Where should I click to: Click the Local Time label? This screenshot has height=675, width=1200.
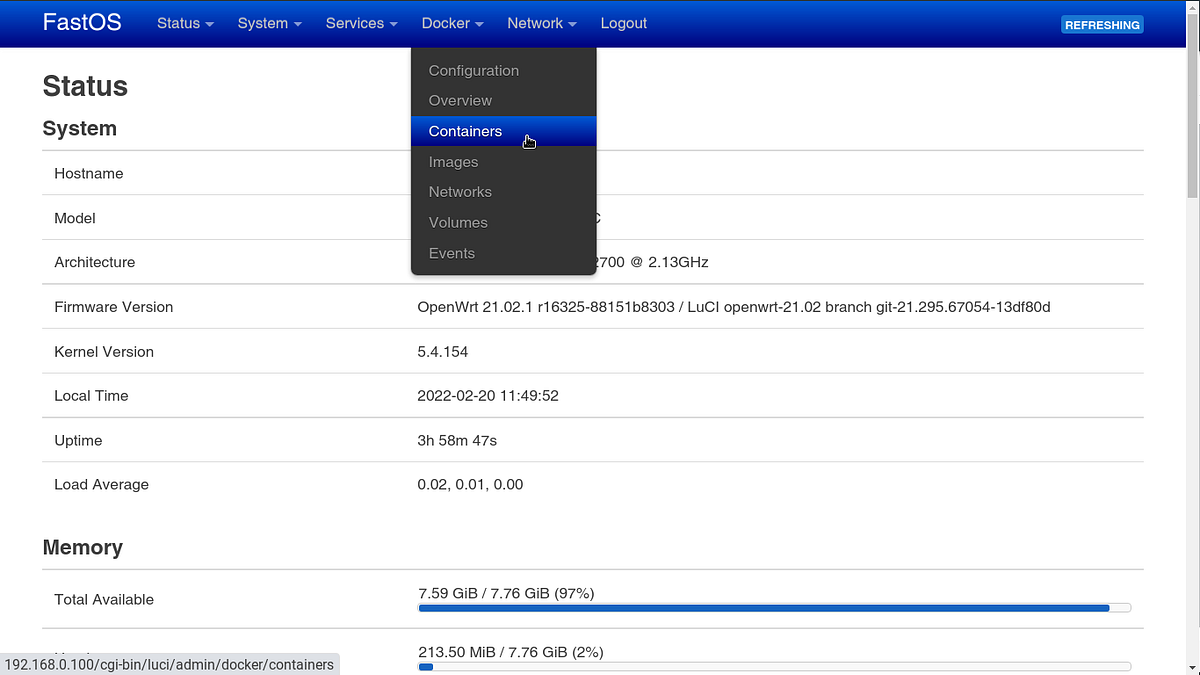[91, 396]
